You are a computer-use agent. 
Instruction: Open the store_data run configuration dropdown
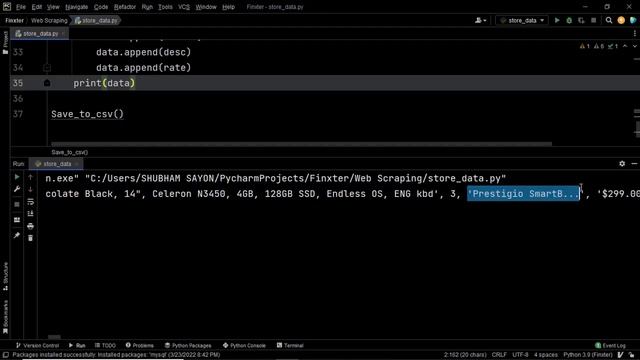pos(522,20)
